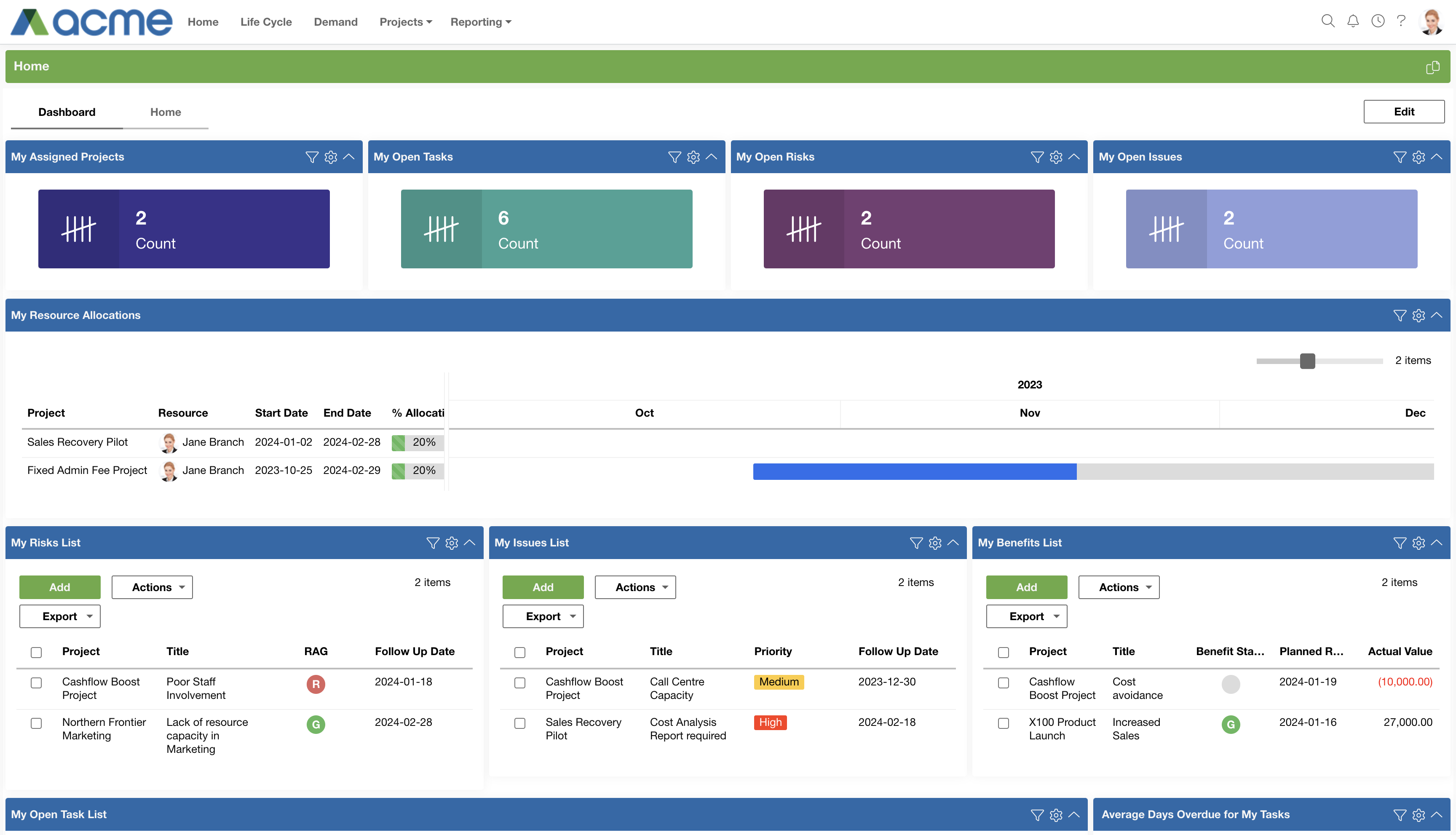Select all rows in My Issues List
The height and width of the screenshot is (835, 1456).
click(x=519, y=653)
